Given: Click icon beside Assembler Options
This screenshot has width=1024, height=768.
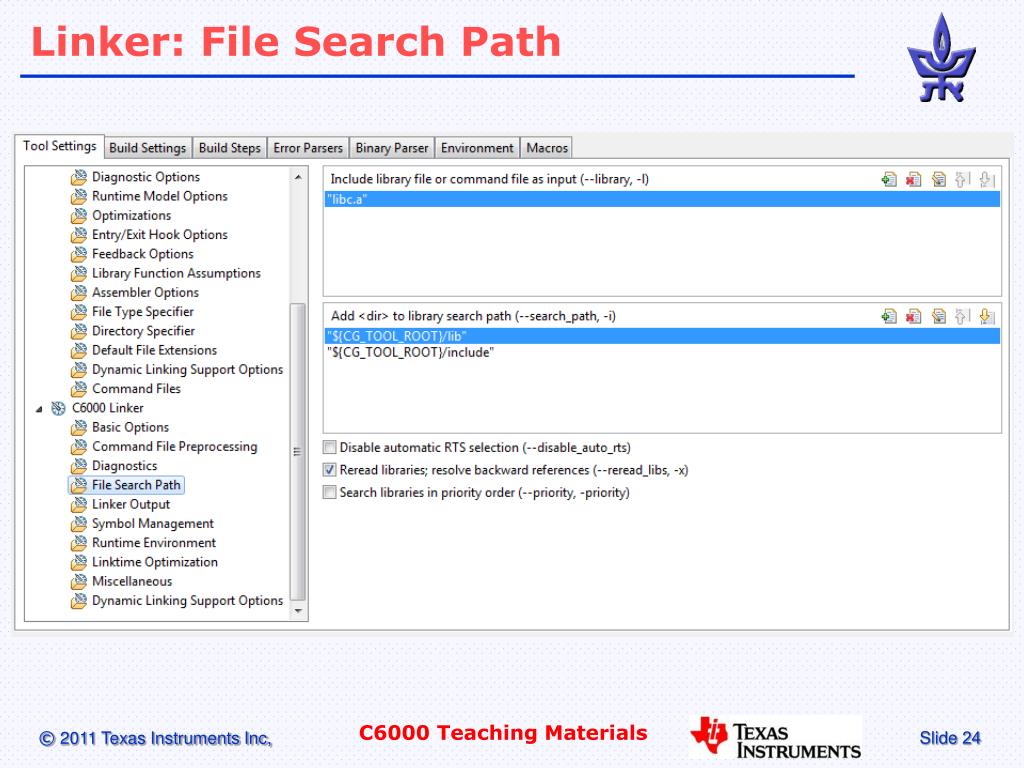Looking at the screenshot, I should coord(78,293).
